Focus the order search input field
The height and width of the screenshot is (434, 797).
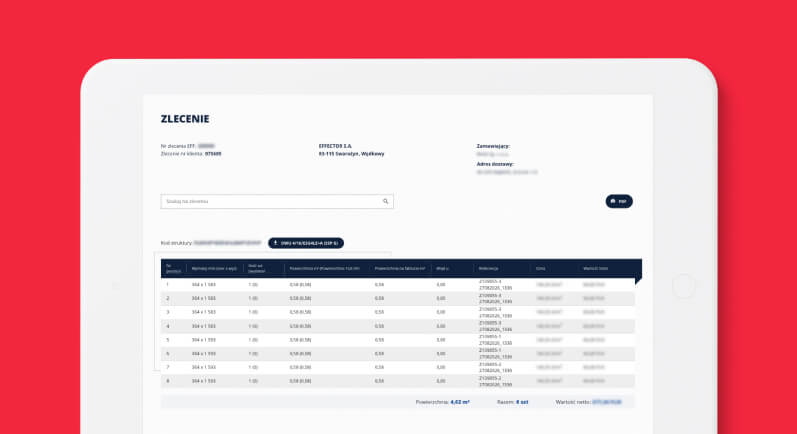(x=277, y=201)
